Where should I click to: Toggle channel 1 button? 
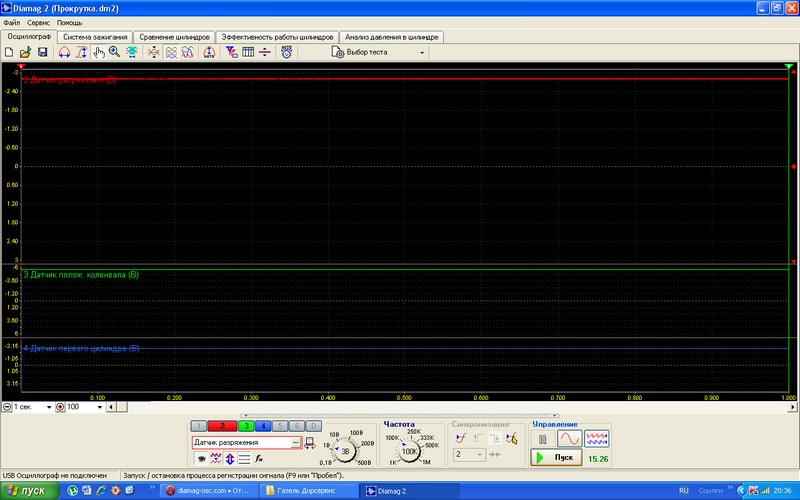pos(199,426)
